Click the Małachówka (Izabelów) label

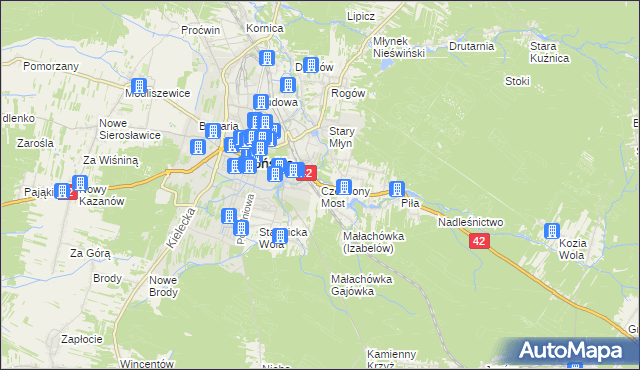tap(373, 242)
